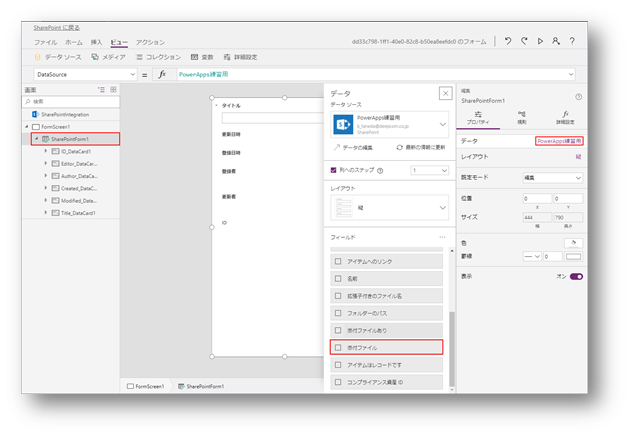Viewport: 630px width, 436px height.
Task: Expand the DataSource property dropdown
Action: pos(133,74)
